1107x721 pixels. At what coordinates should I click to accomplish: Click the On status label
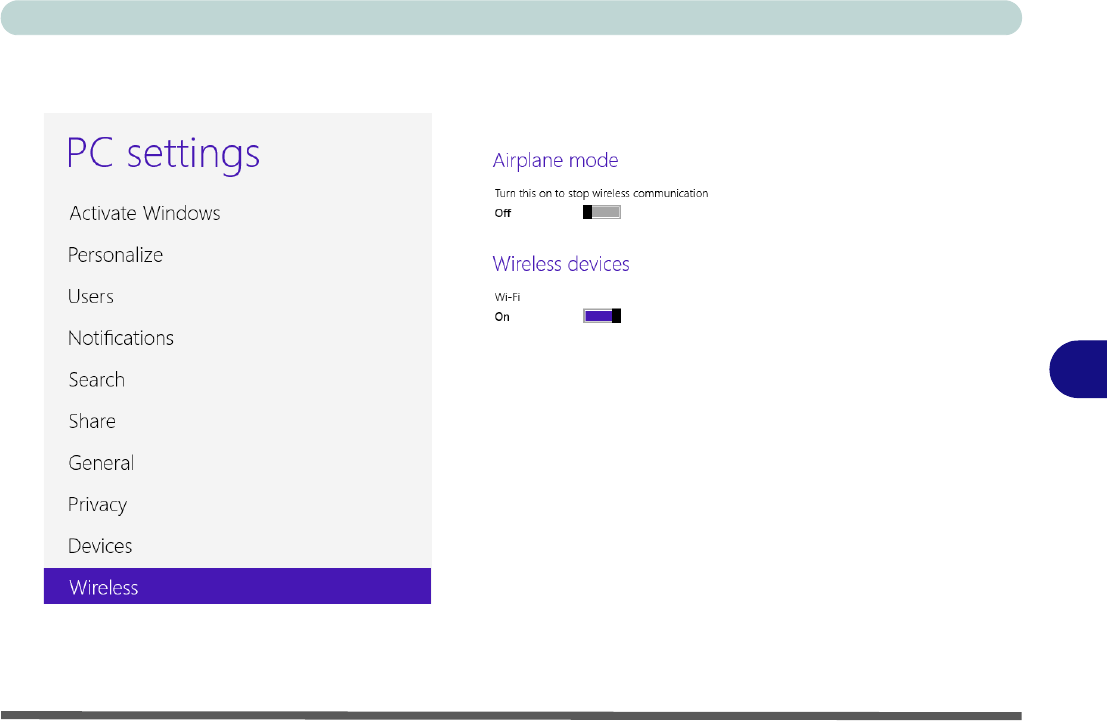pyautogui.click(x=502, y=317)
